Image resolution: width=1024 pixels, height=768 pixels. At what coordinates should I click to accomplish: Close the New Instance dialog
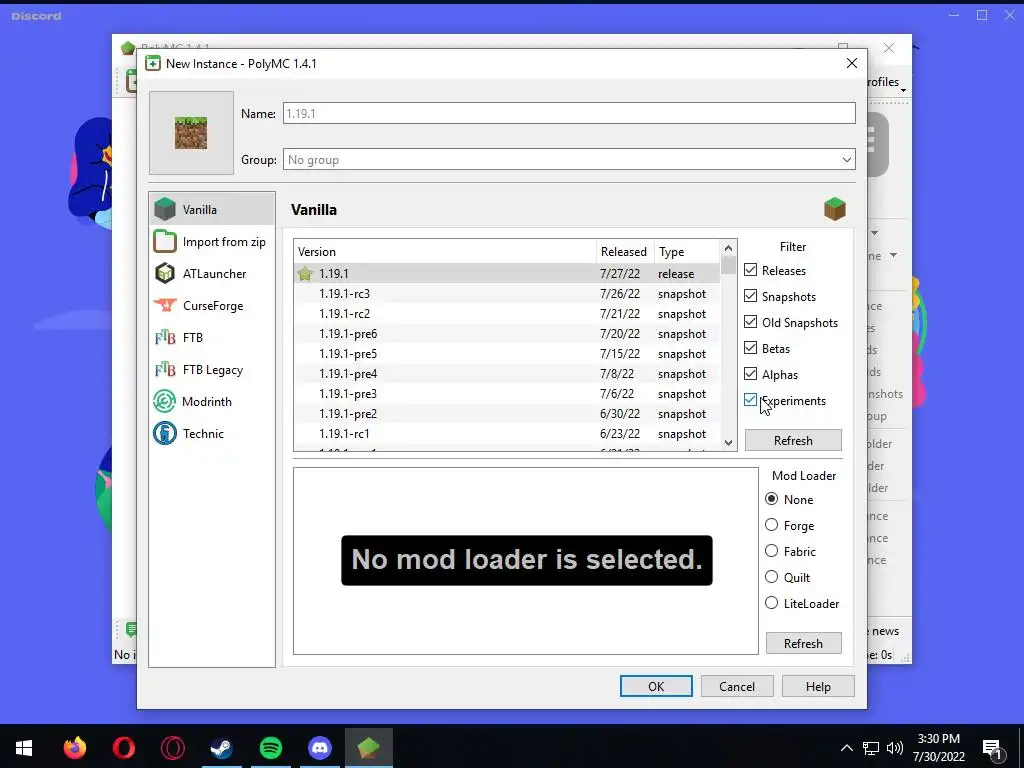pyautogui.click(x=852, y=63)
